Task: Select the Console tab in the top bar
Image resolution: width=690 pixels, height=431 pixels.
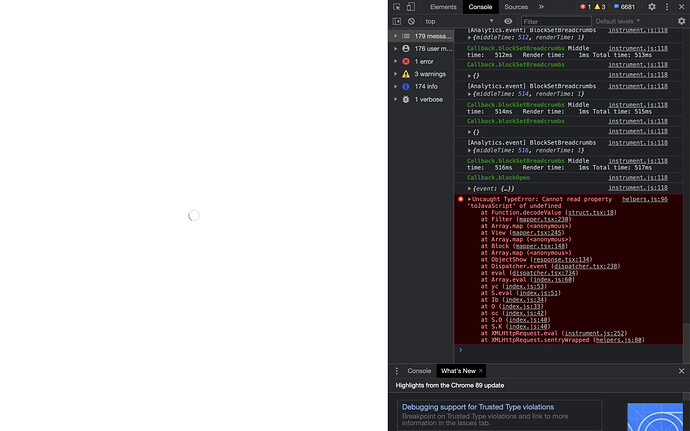Action: [x=480, y=7]
